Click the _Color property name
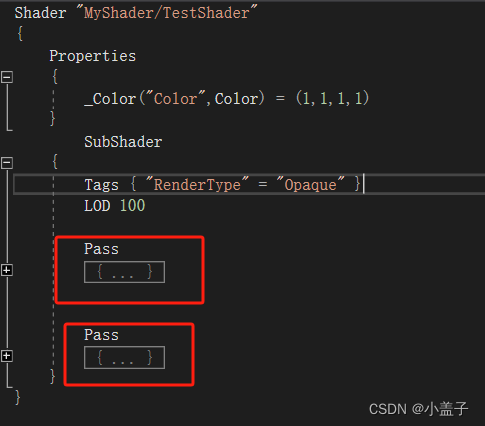The image size is (485, 426). [x=110, y=99]
